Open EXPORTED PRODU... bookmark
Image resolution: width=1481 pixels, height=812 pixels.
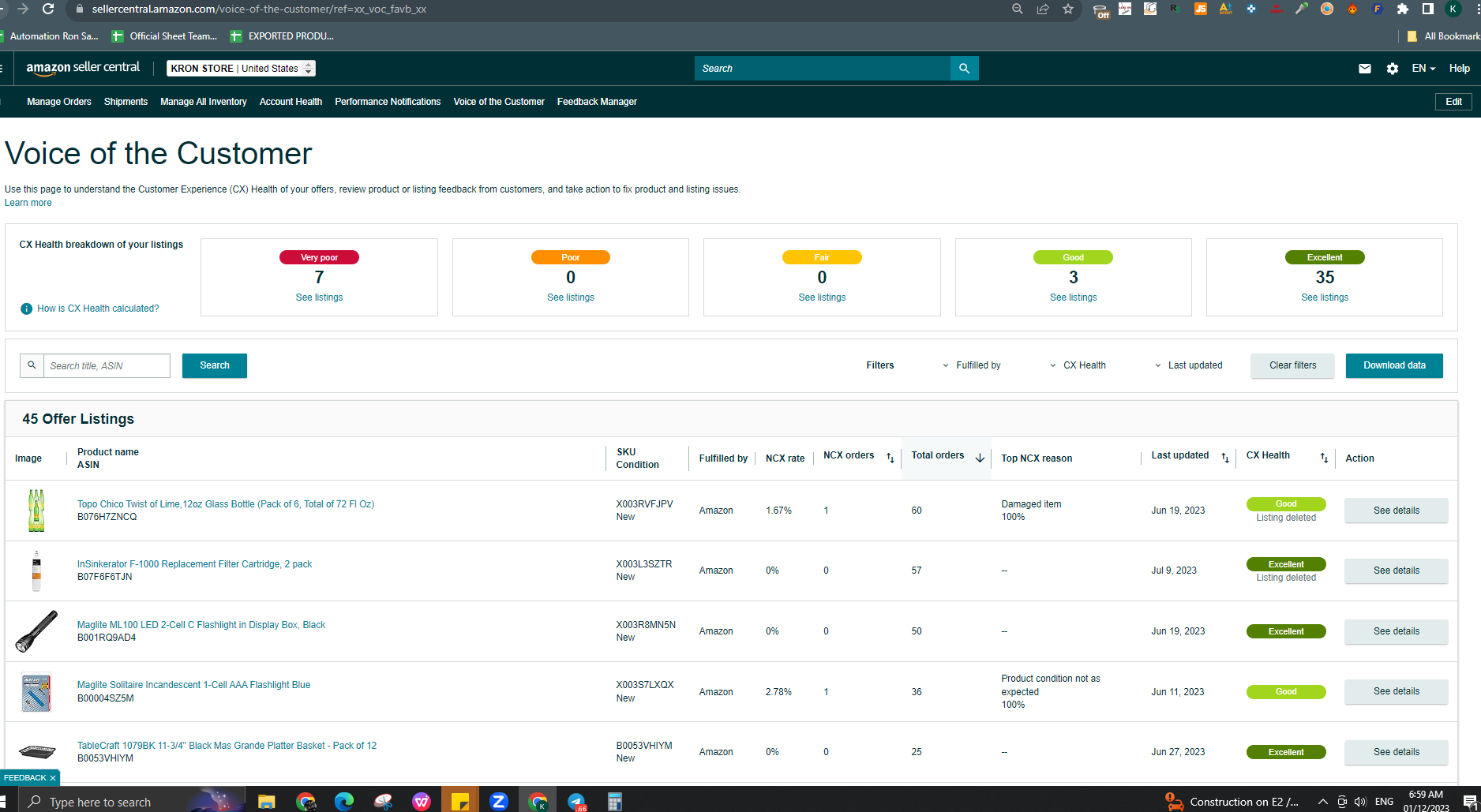click(x=282, y=36)
